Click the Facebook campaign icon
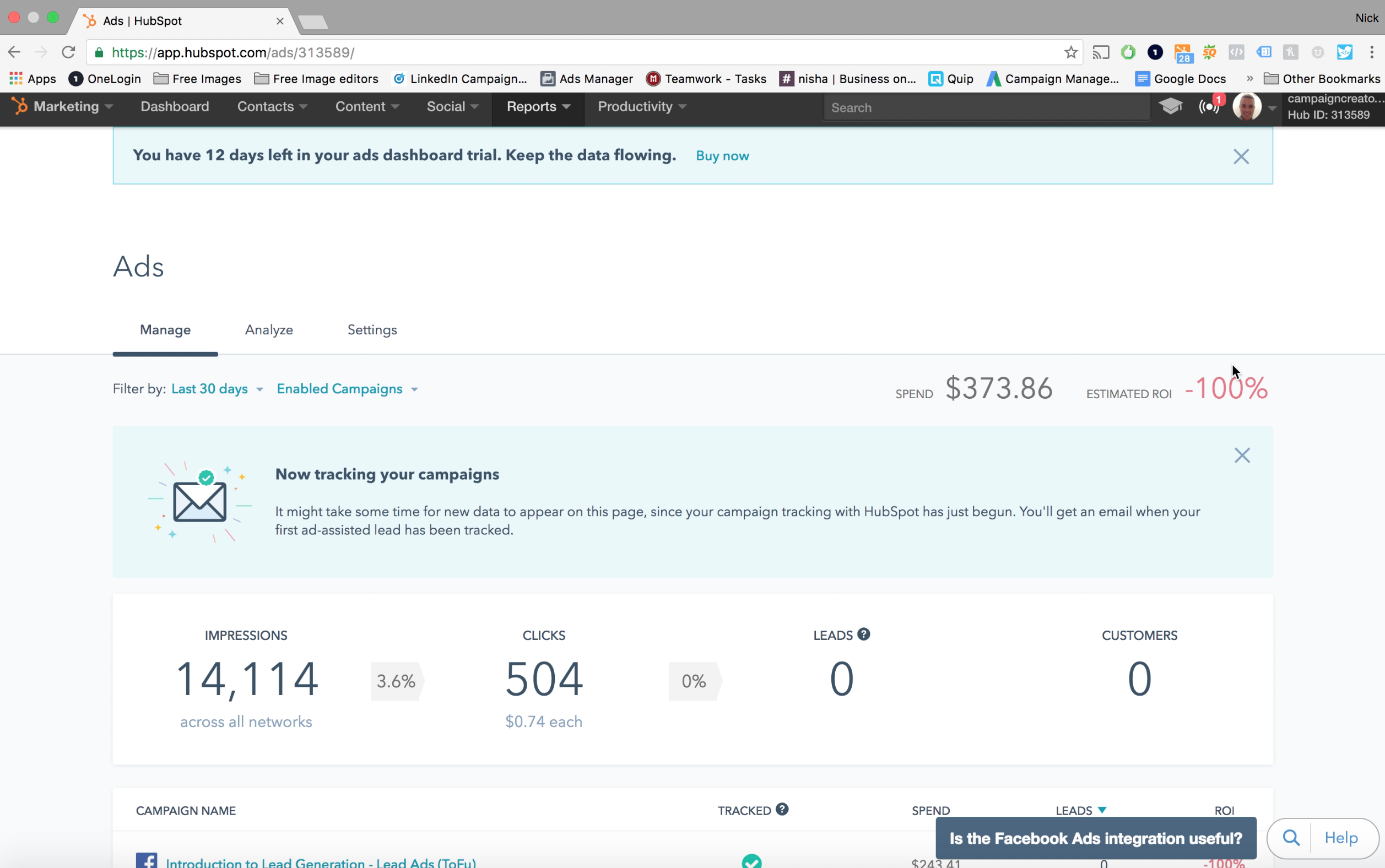 (x=147, y=860)
